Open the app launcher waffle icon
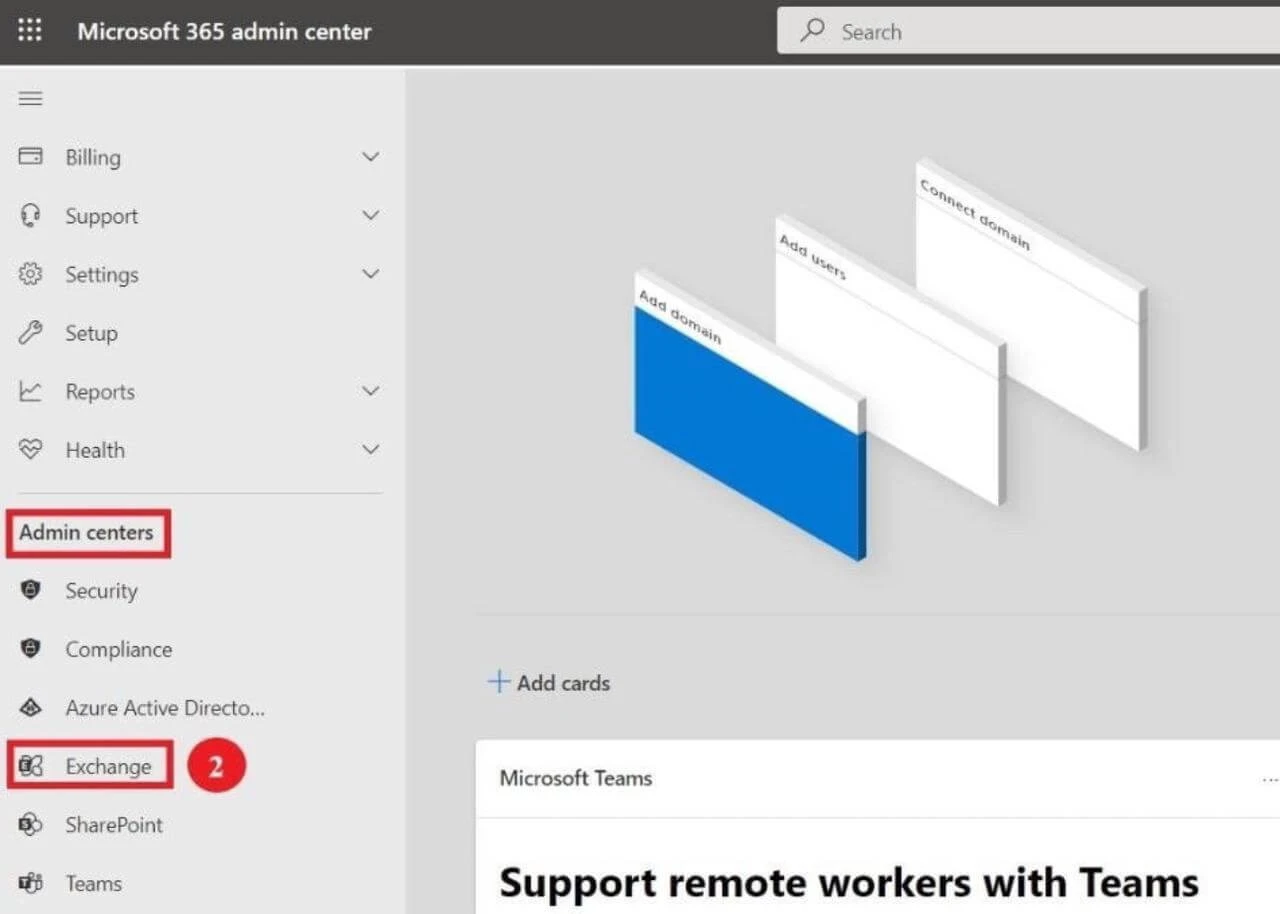Screen dimensions: 1280x914 pos(29,30)
